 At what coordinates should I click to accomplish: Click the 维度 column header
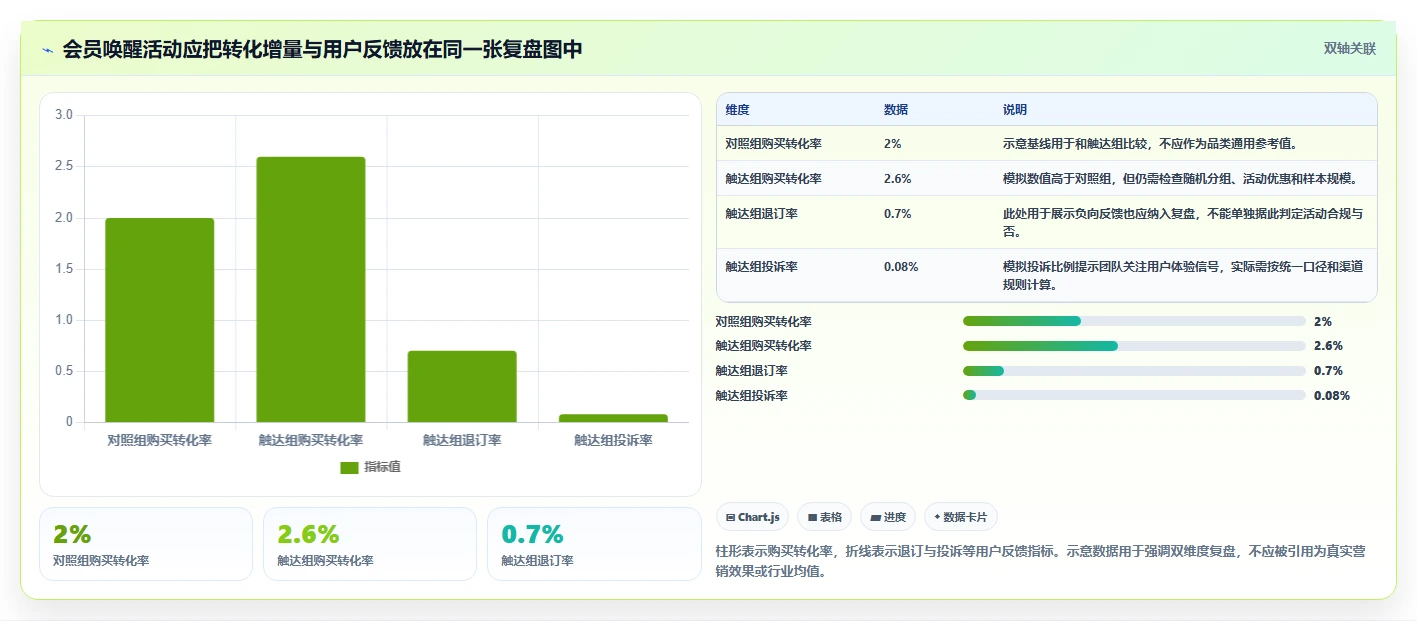[738, 110]
